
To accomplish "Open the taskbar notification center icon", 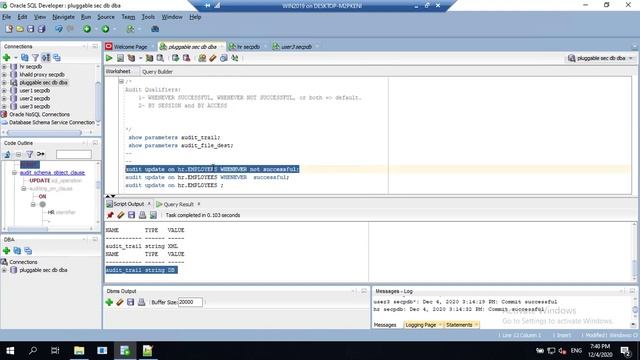I will pos(625,351).
